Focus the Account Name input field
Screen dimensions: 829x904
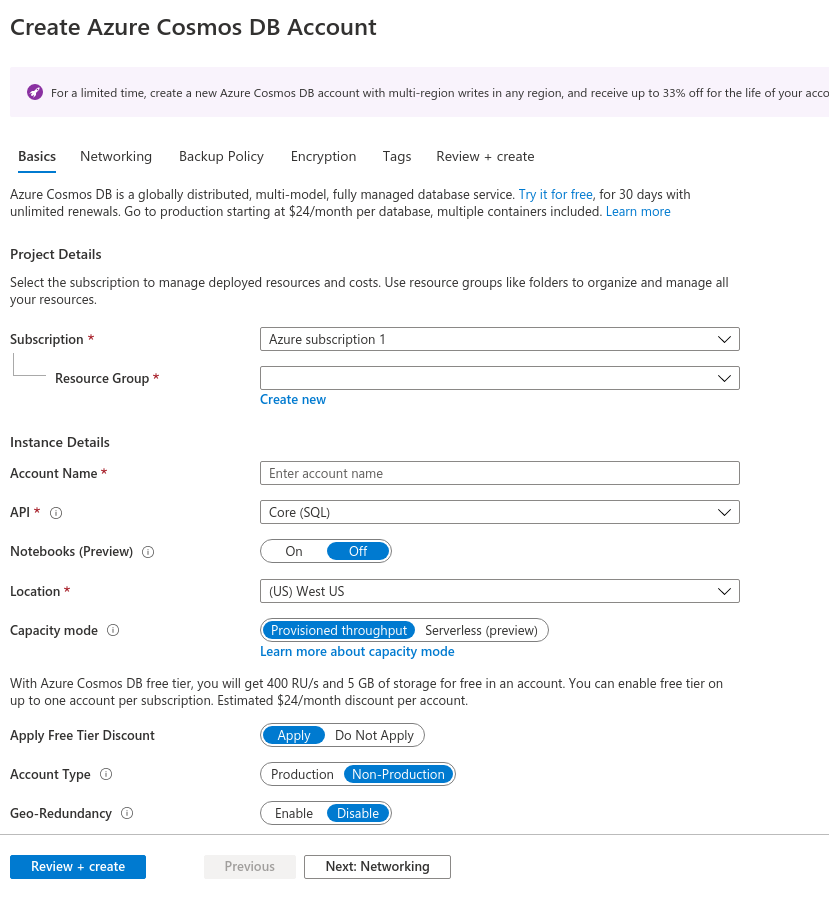tap(499, 473)
